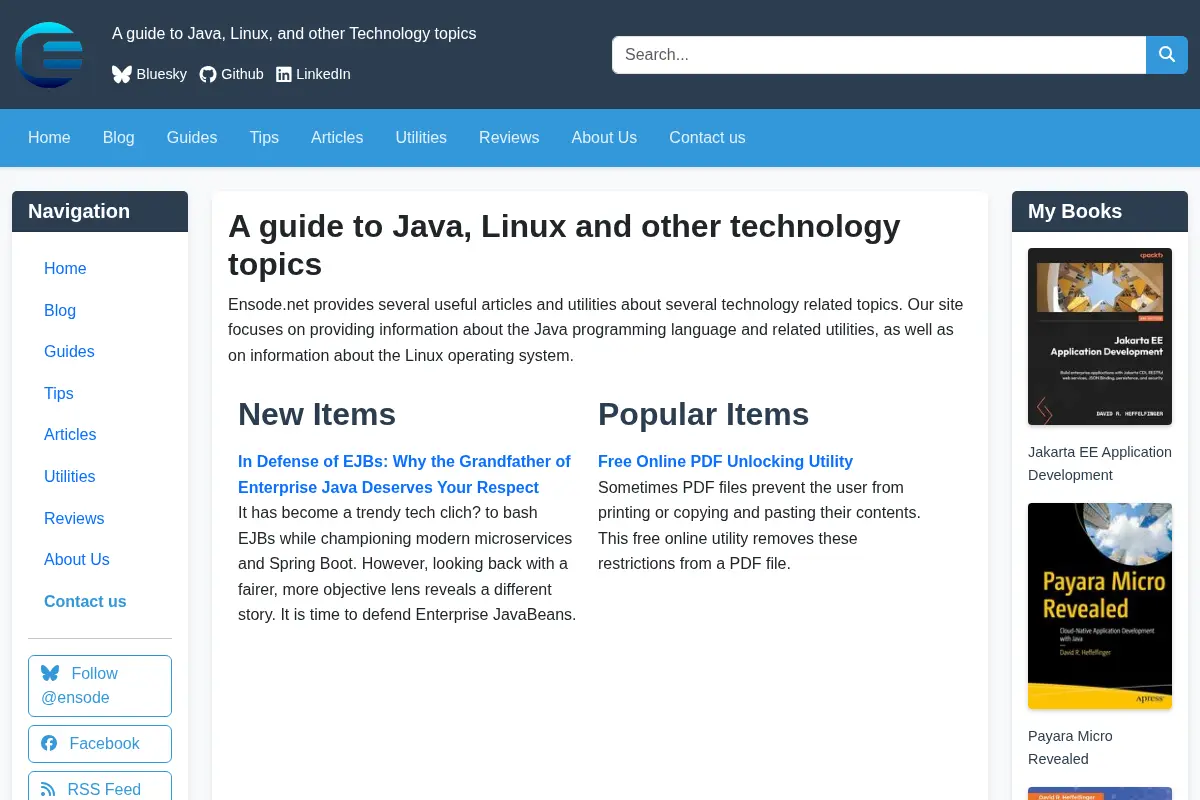Open About Us in the top menu bar
This screenshot has width=1200, height=800.
point(604,138)
